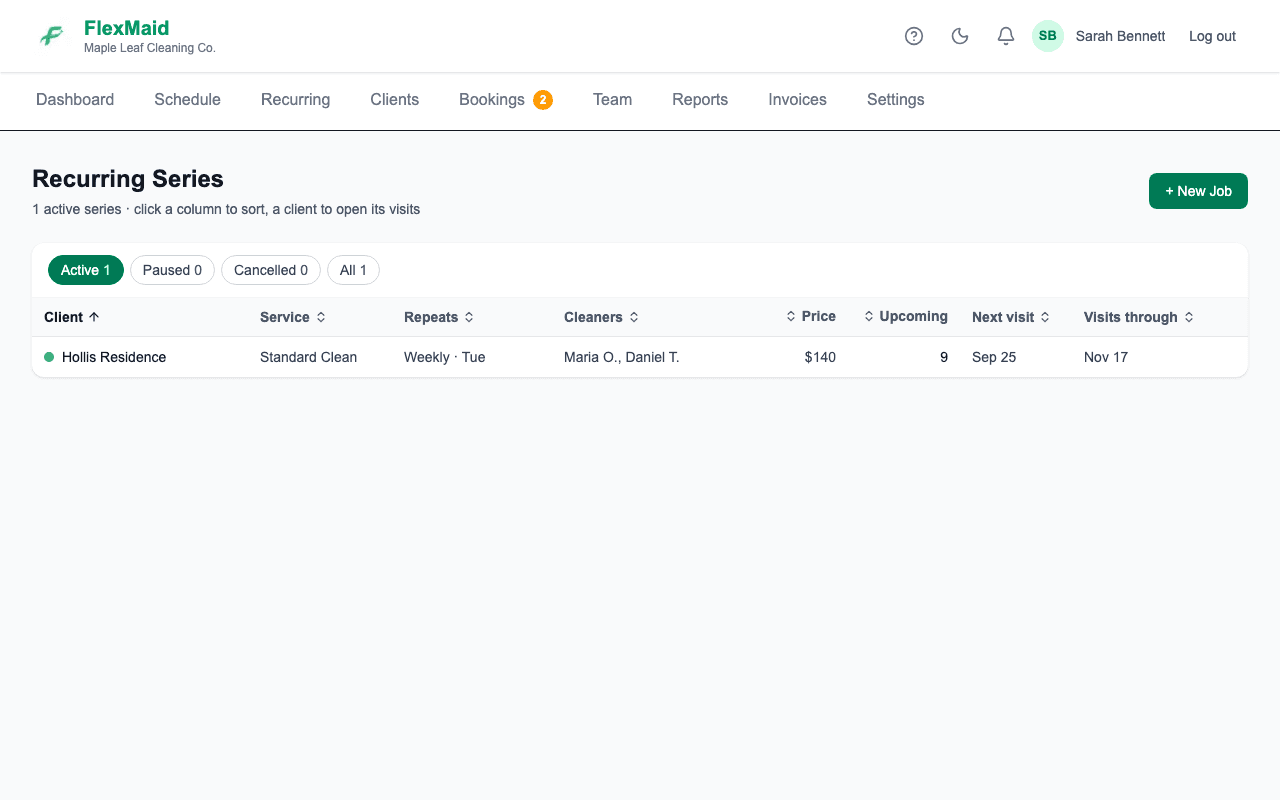Click the Weekly · Tue cell
The height and width of the screenshot is (800, 1280).
pos(445,357)
